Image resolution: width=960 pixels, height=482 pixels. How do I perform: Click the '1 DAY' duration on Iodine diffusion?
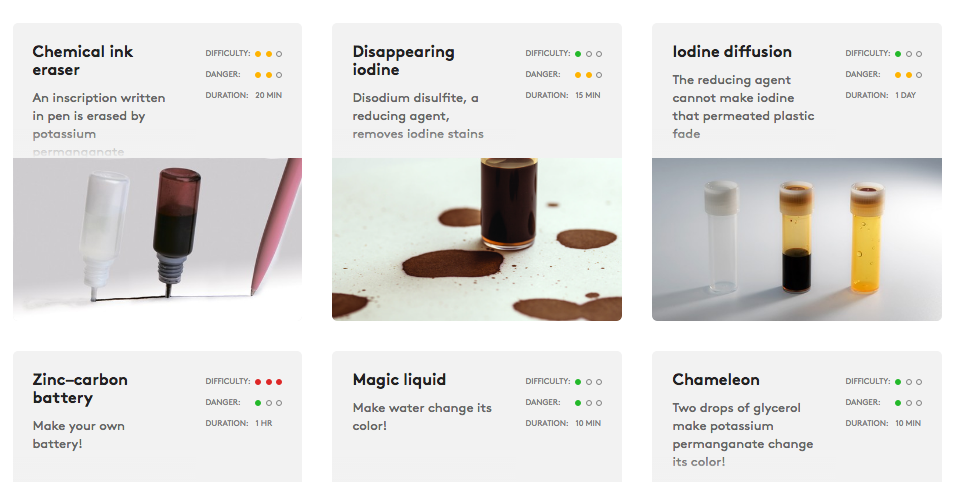tap(906, 95)
